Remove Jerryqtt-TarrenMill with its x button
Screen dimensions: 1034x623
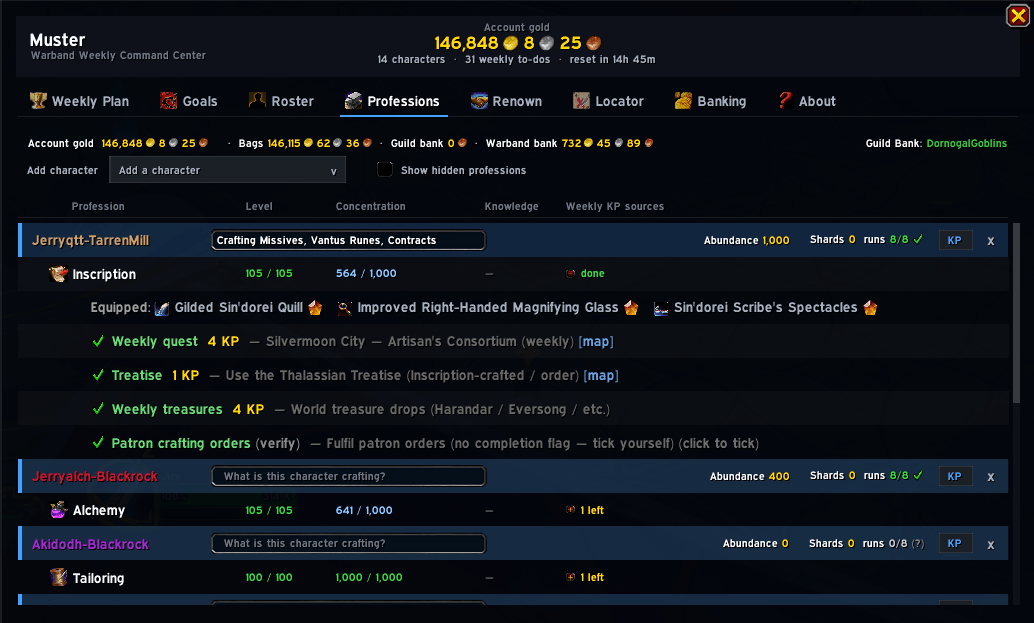990,241
